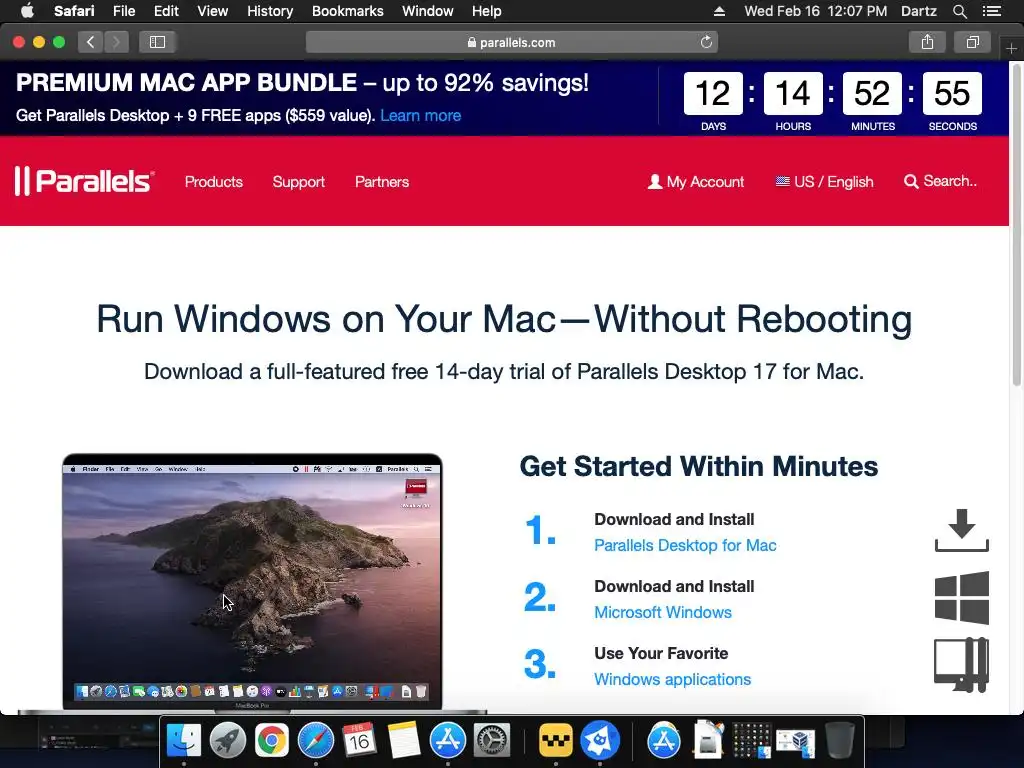Image resolution: width=1024 pixels, height=768 pixels.
Task: Click the Windows applications link
Action: click(x=672, y=679)
